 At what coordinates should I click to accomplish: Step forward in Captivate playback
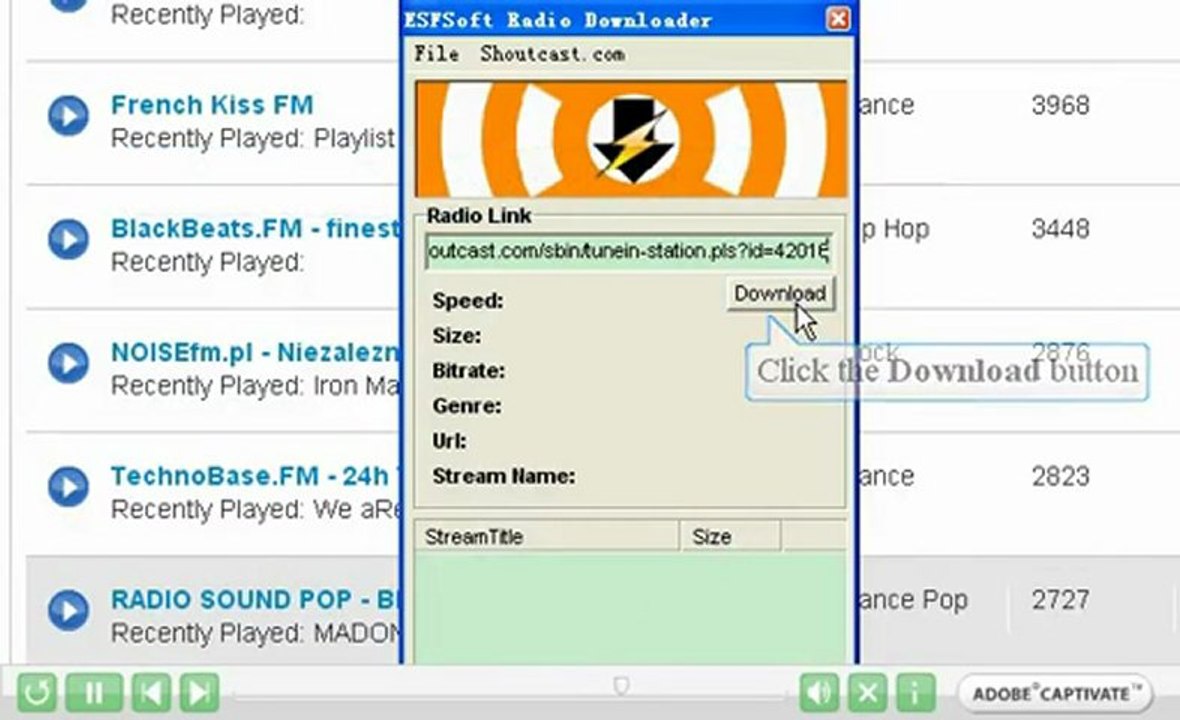click(199, 692)
